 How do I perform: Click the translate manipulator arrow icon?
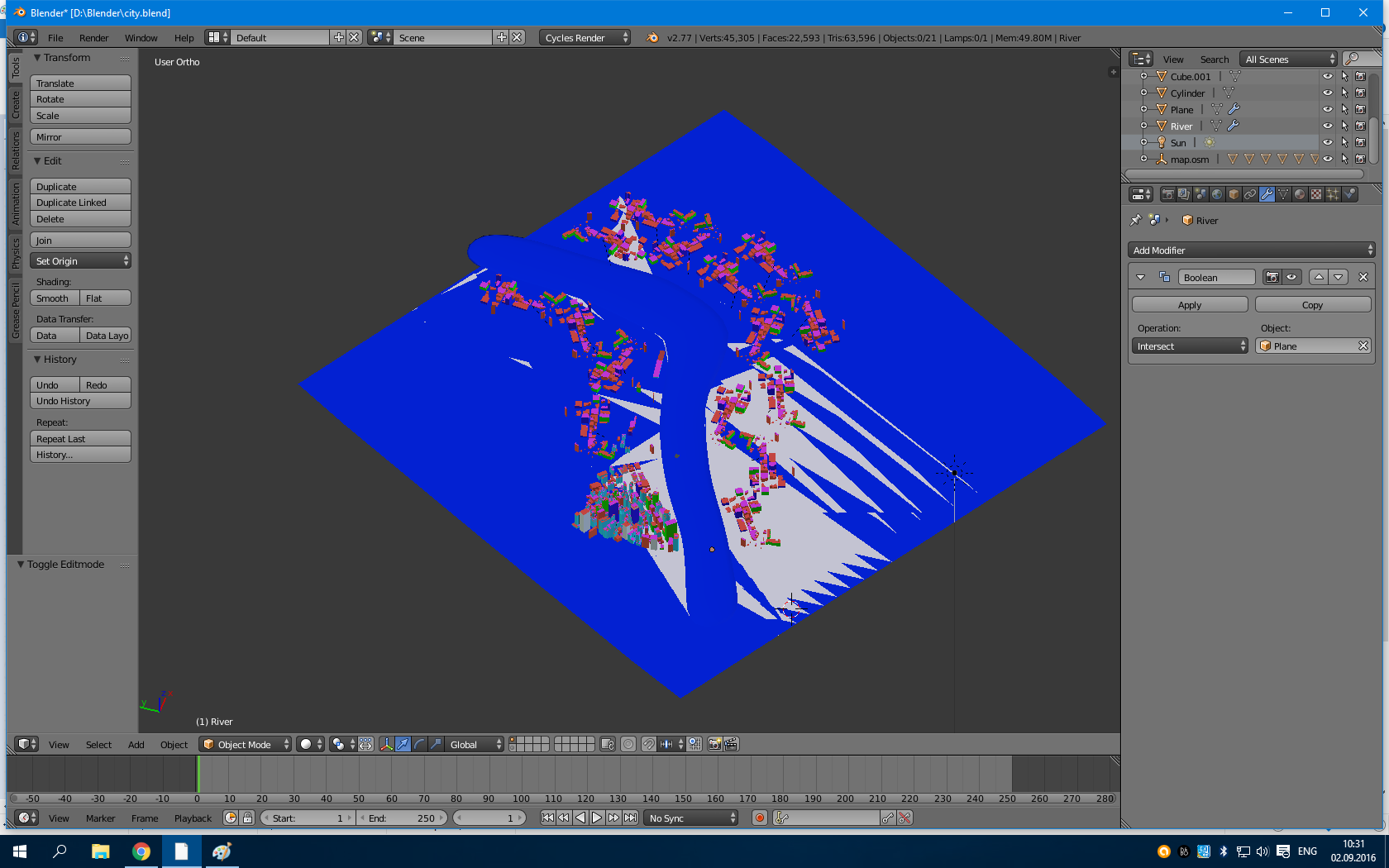(x=403, y=744)
